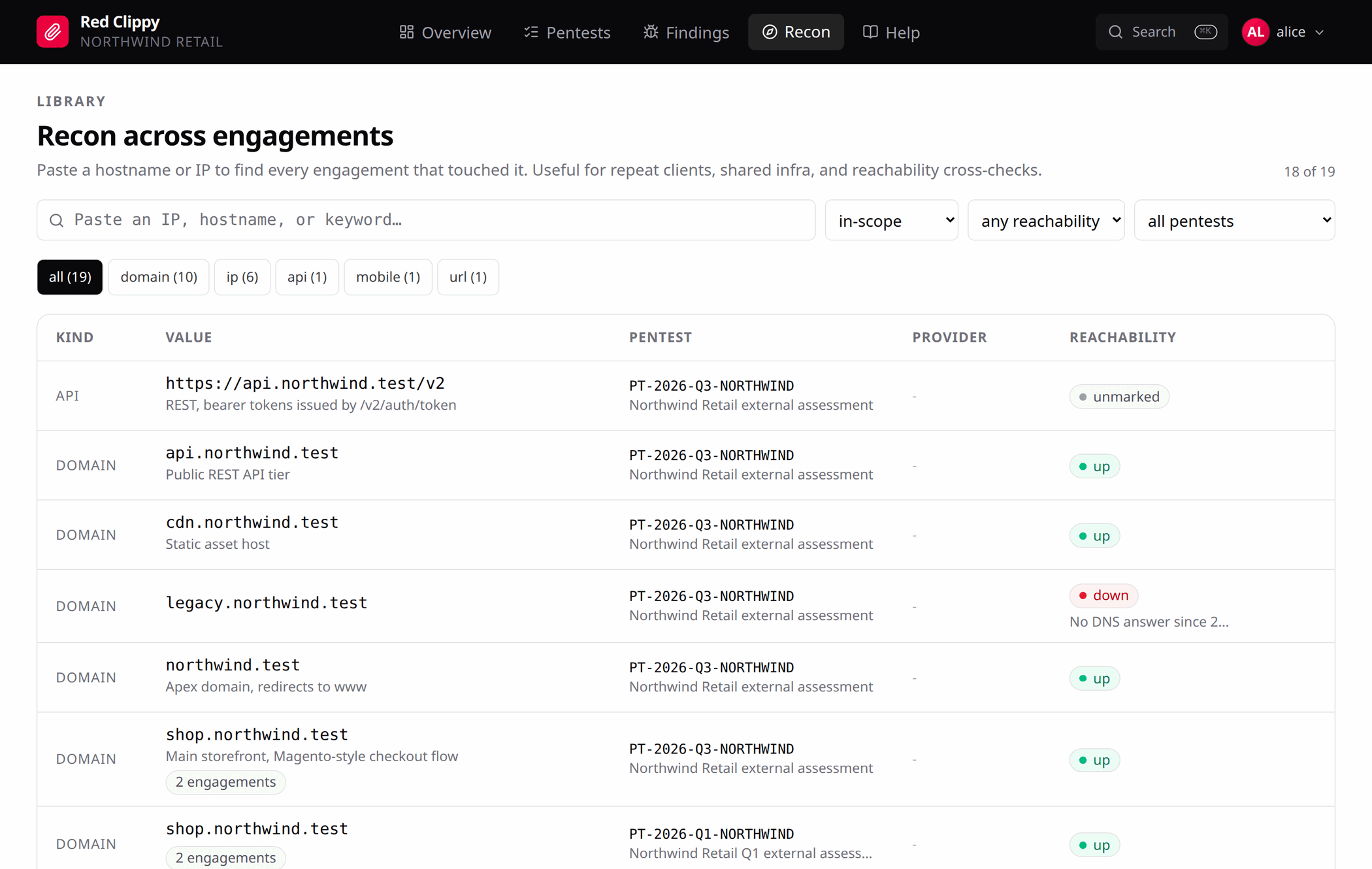
Task: Click the VALUE column header
Action: coord(189,338)
